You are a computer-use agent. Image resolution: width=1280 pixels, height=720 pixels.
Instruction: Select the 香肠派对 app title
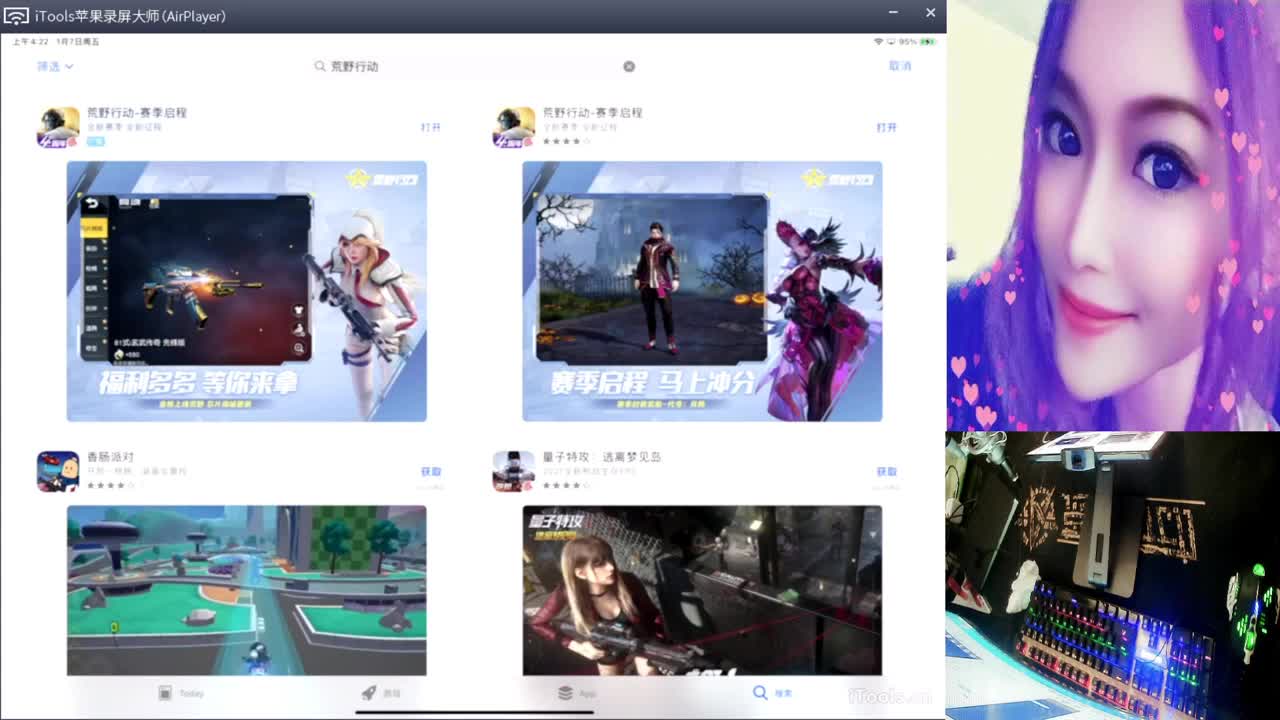point(111,457)
